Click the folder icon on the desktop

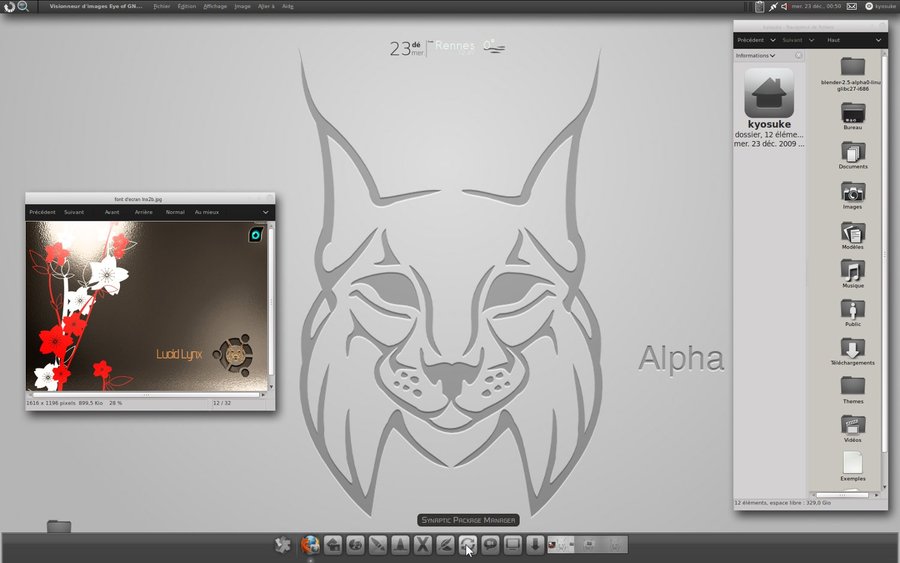click(59, 526)
